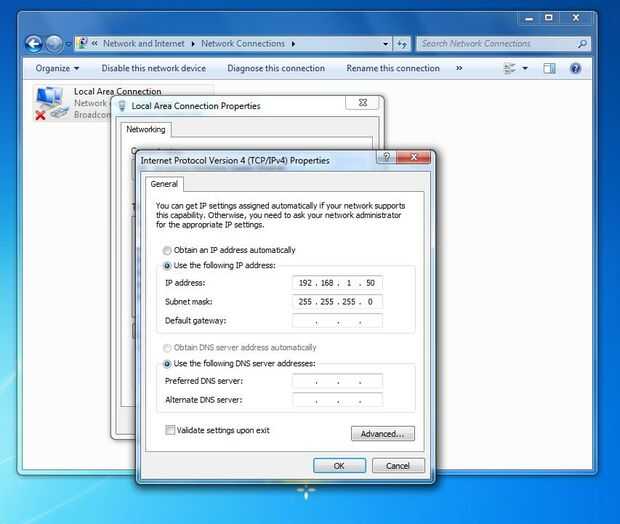Open view options dropdown arrow
Screen dimensions: 620x524
click(x=525, y=68)
